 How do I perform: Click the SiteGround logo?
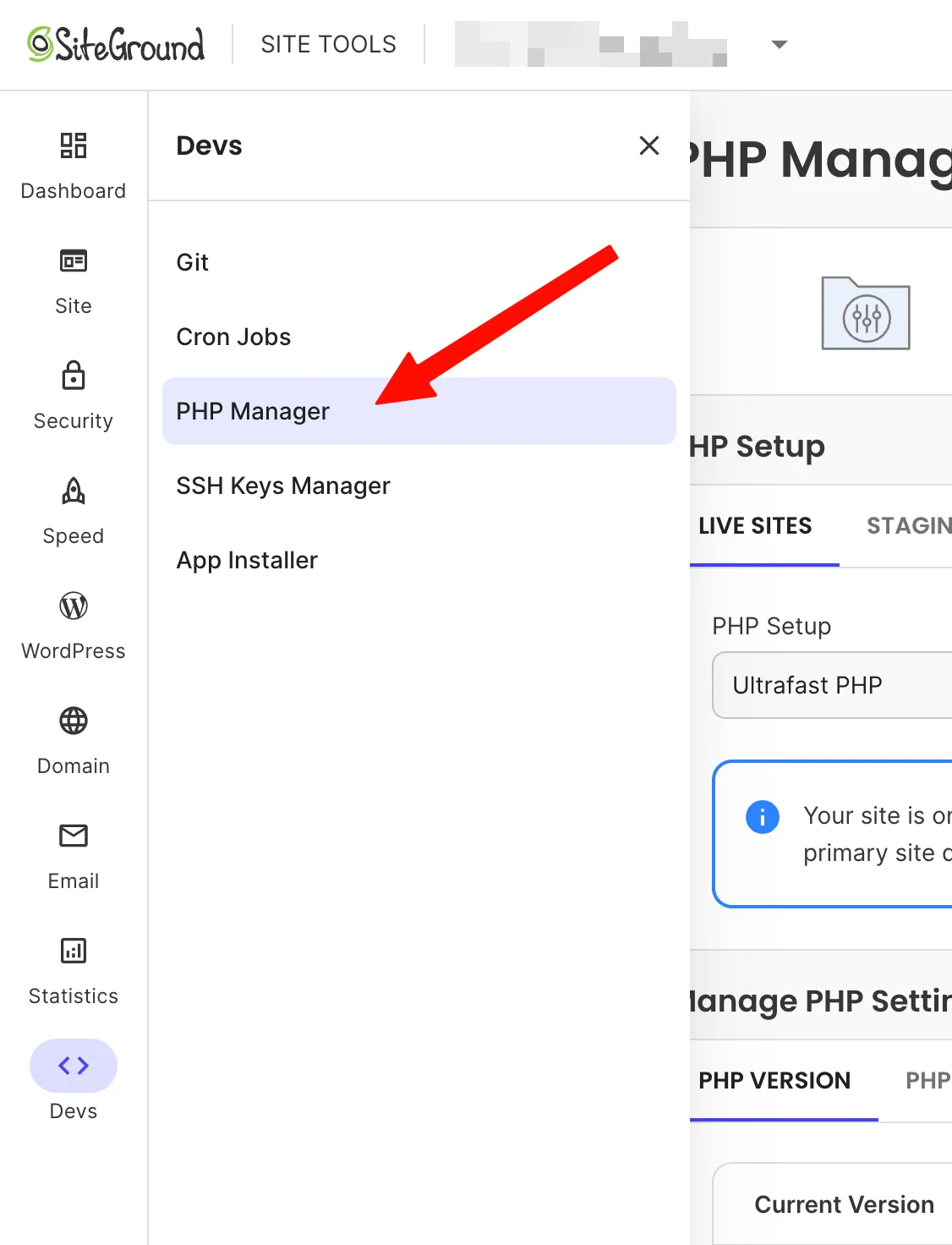pyautogui.click(x=116, y=44)
